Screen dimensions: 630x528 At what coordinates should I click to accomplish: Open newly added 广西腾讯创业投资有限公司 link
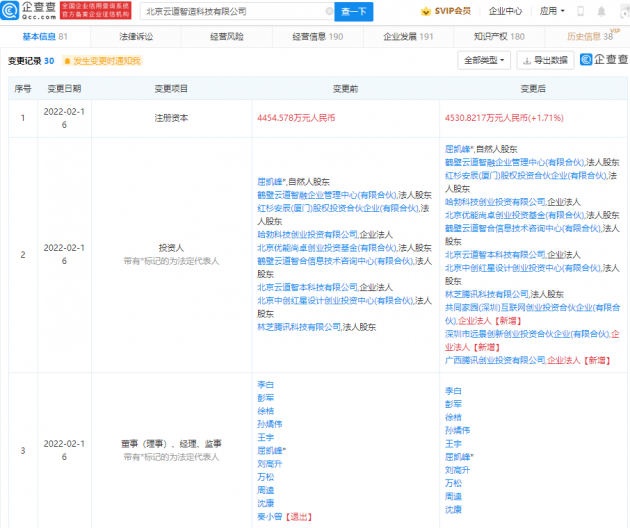(495, 360)
